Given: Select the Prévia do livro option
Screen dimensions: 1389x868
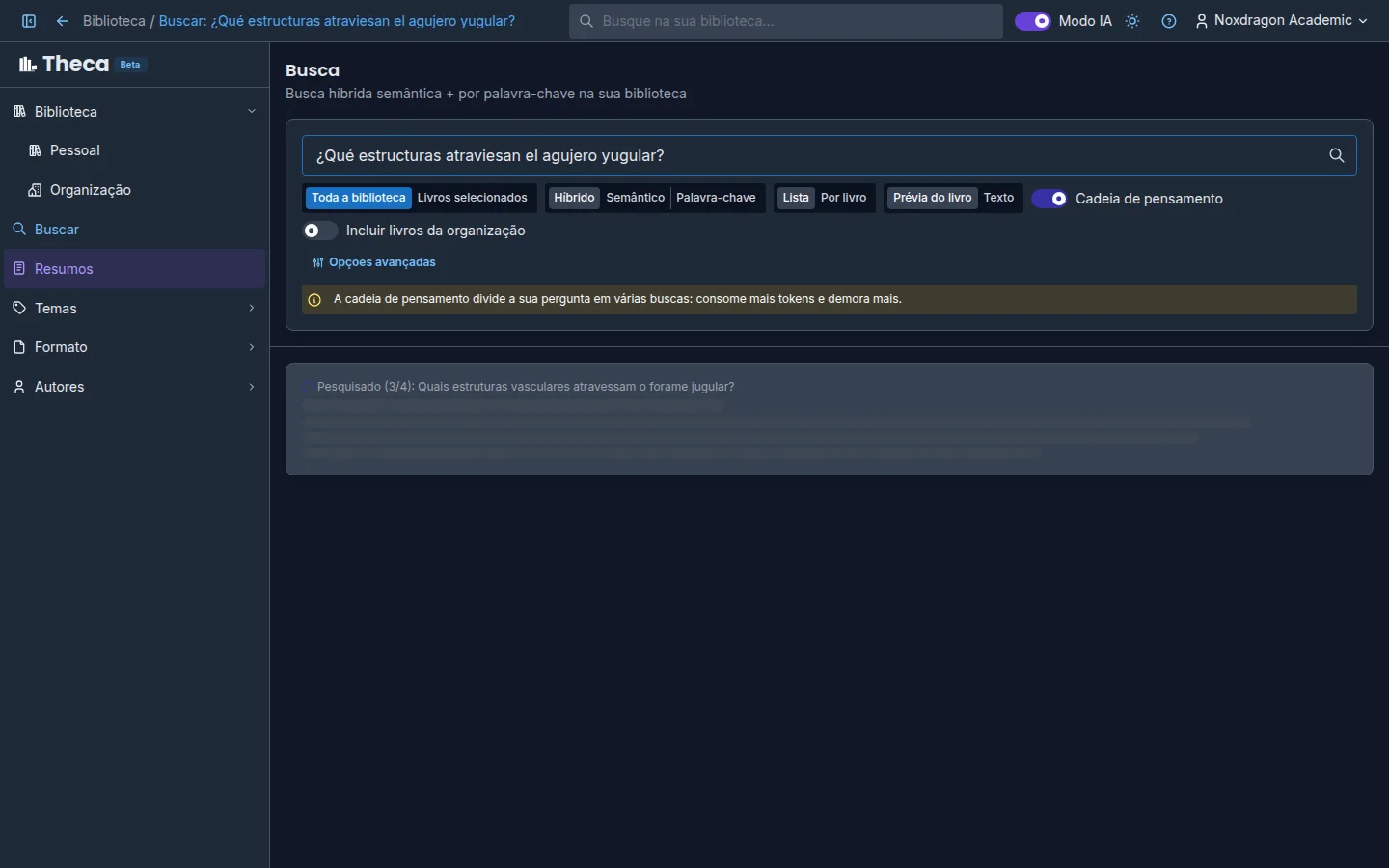Looking at the screenshot, I should (933, 198).
